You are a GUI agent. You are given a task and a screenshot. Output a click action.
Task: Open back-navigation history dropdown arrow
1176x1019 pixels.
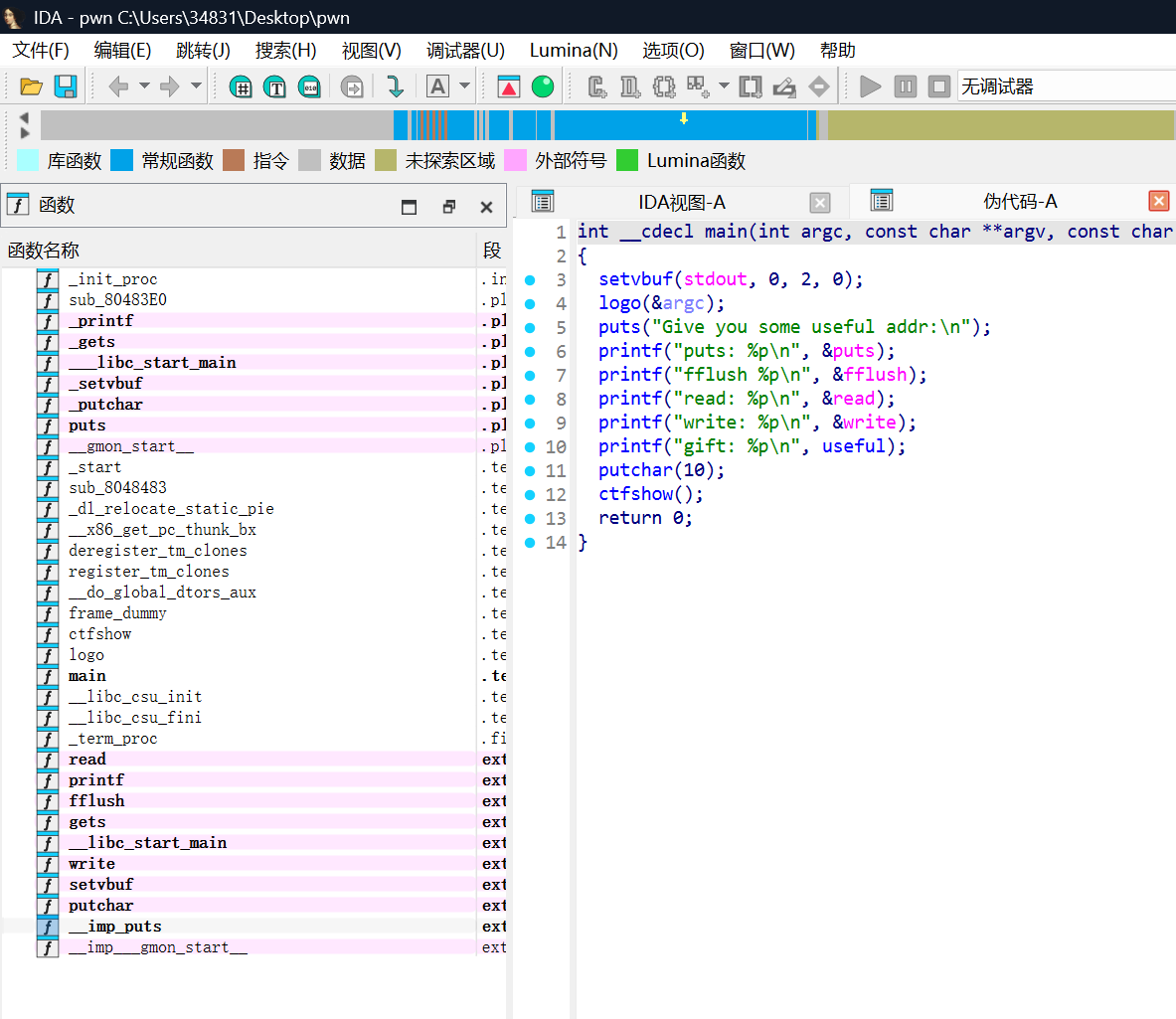point(144,86)
